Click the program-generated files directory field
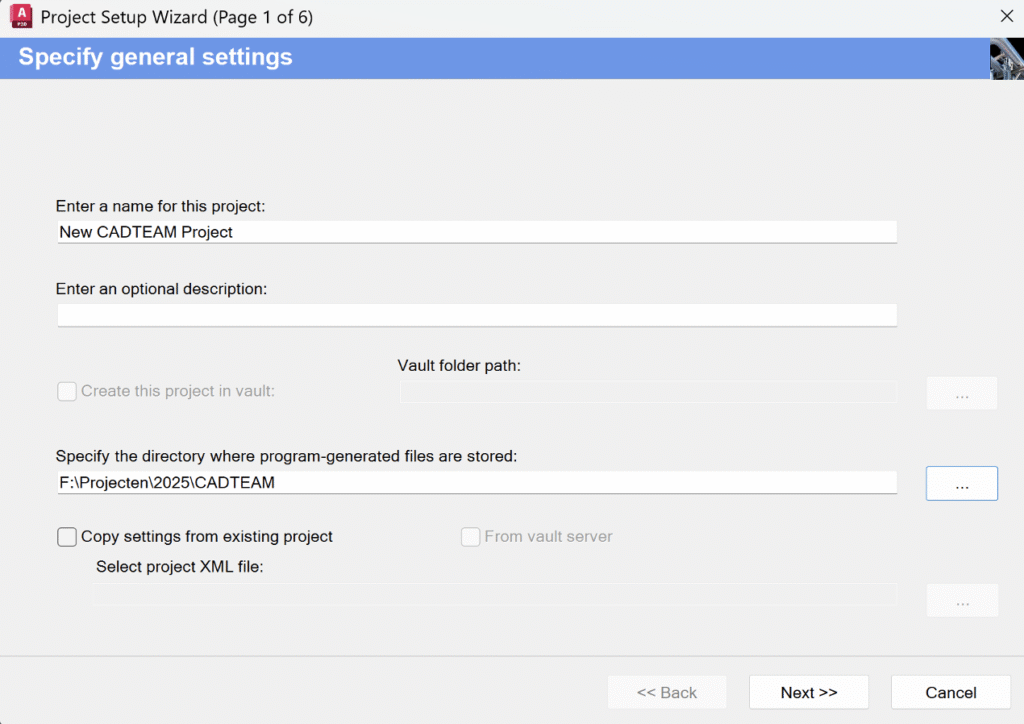 click(477, 482)
